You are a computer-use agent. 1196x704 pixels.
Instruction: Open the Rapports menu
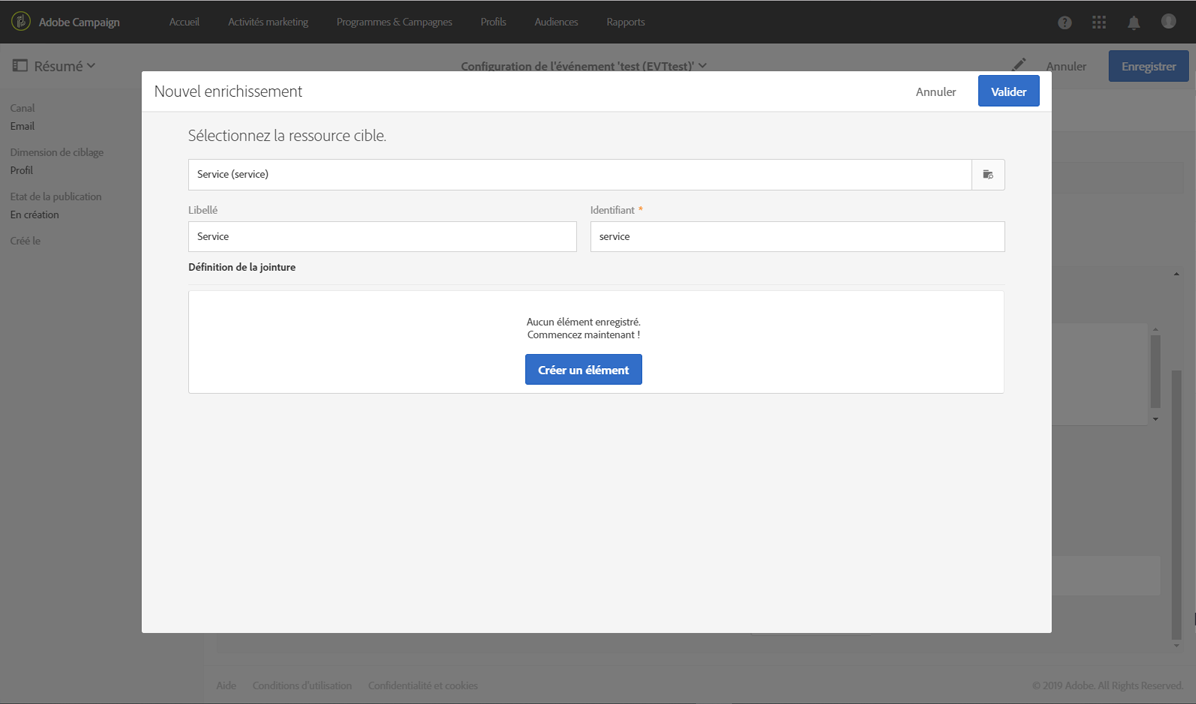(x=625, y=22)
